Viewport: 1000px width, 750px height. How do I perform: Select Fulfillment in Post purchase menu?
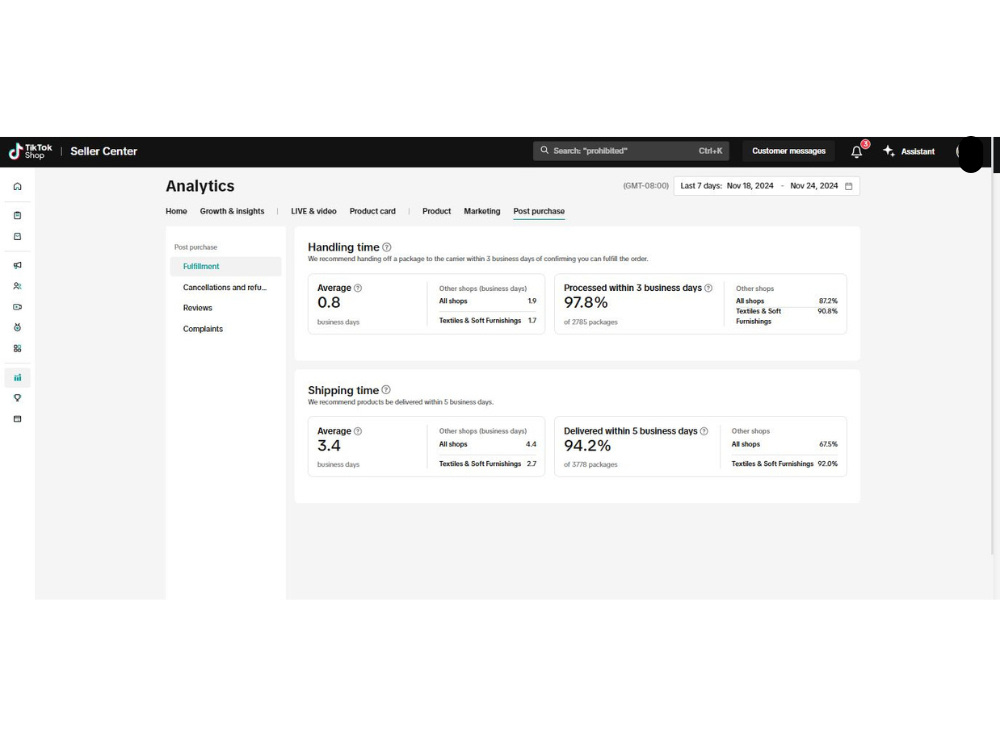(226, 267)
